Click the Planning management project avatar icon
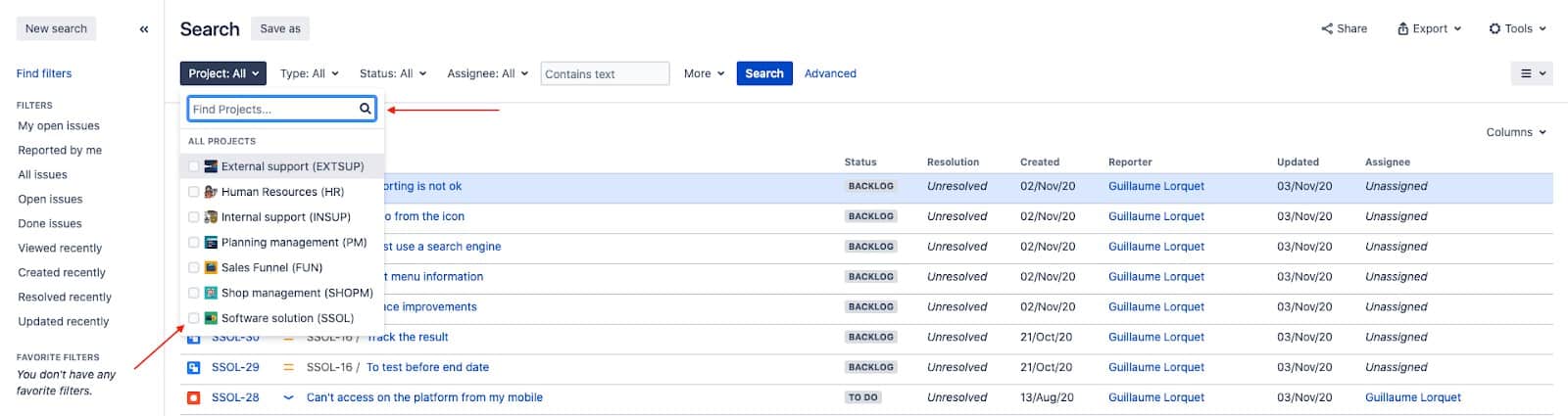The height and width of the screenshot is (416, 1568). click(x=211, y=242)
